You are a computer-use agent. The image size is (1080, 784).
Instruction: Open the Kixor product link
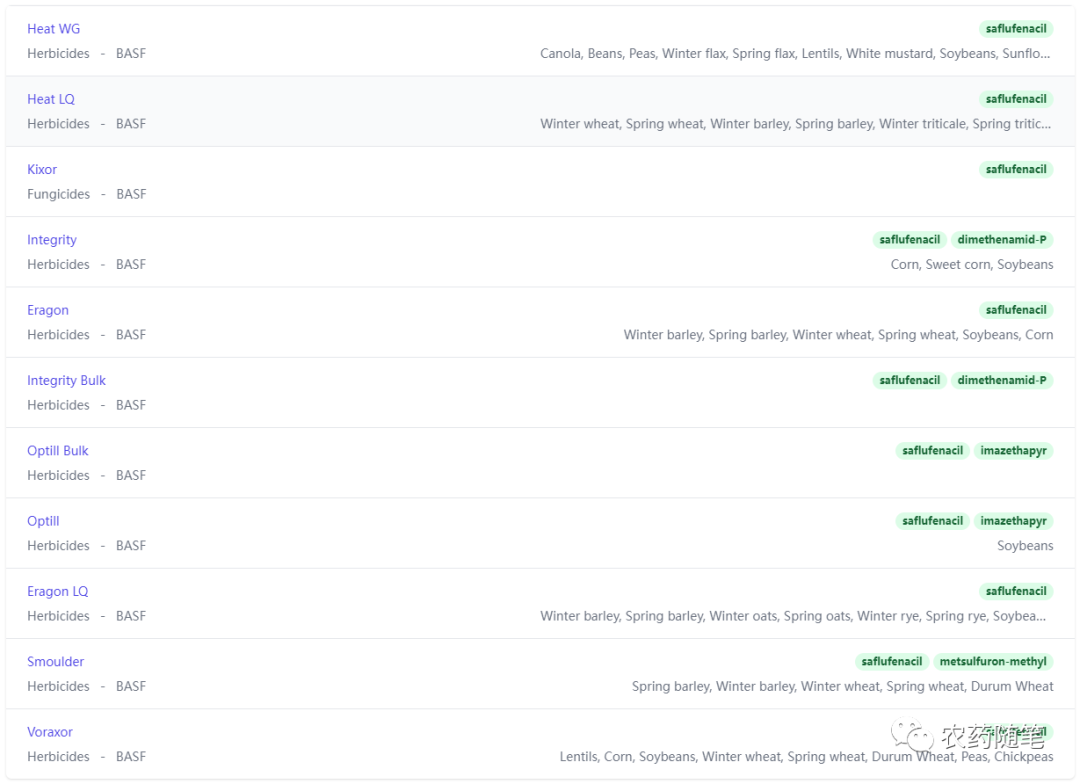tap(42, 169)
